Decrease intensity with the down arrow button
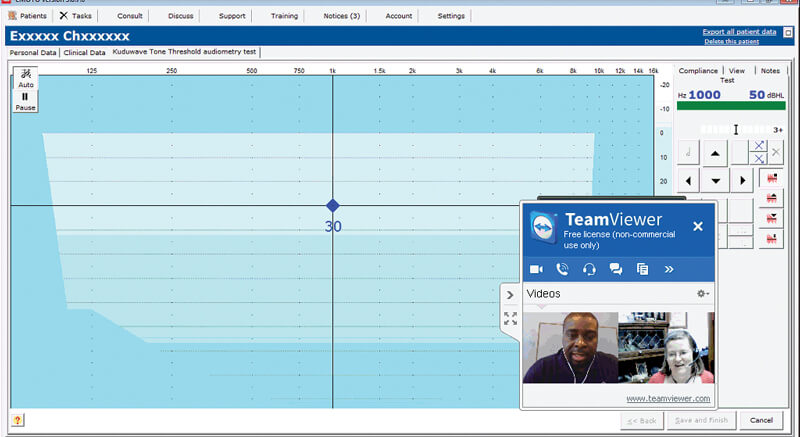 click(x=714, y=181)
